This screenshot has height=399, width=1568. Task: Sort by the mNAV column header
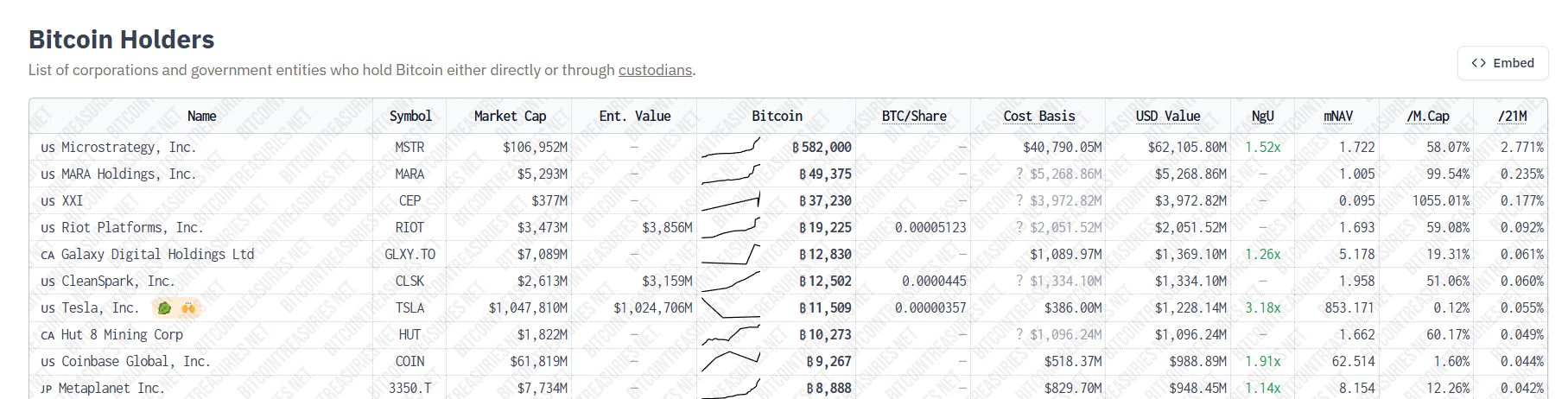(1338, 116)
